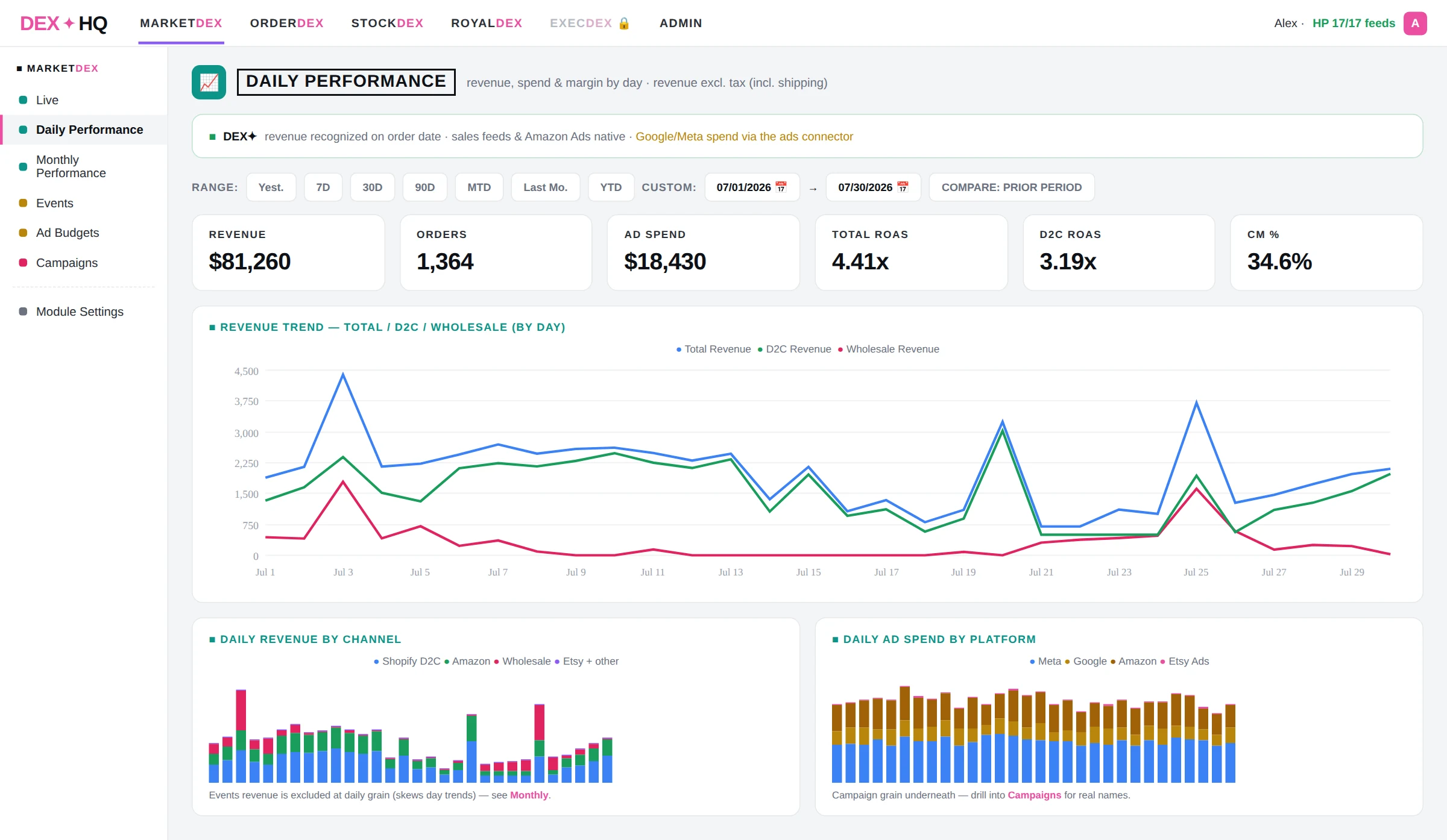This screenshot has height=840, width=1447.
Task: Toggle Compare: Prior Period button
Action: (x=1012, y=187)
